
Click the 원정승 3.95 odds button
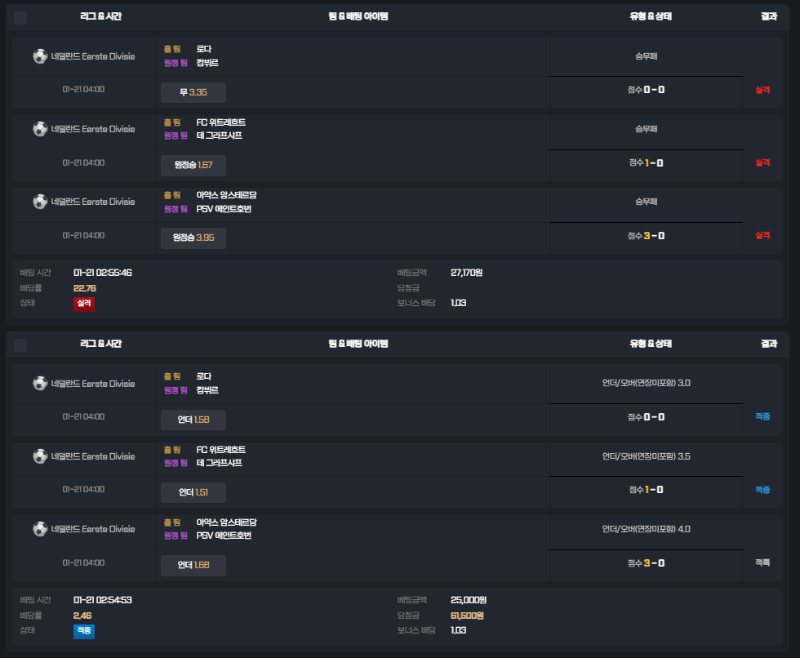tap(193, 238)
